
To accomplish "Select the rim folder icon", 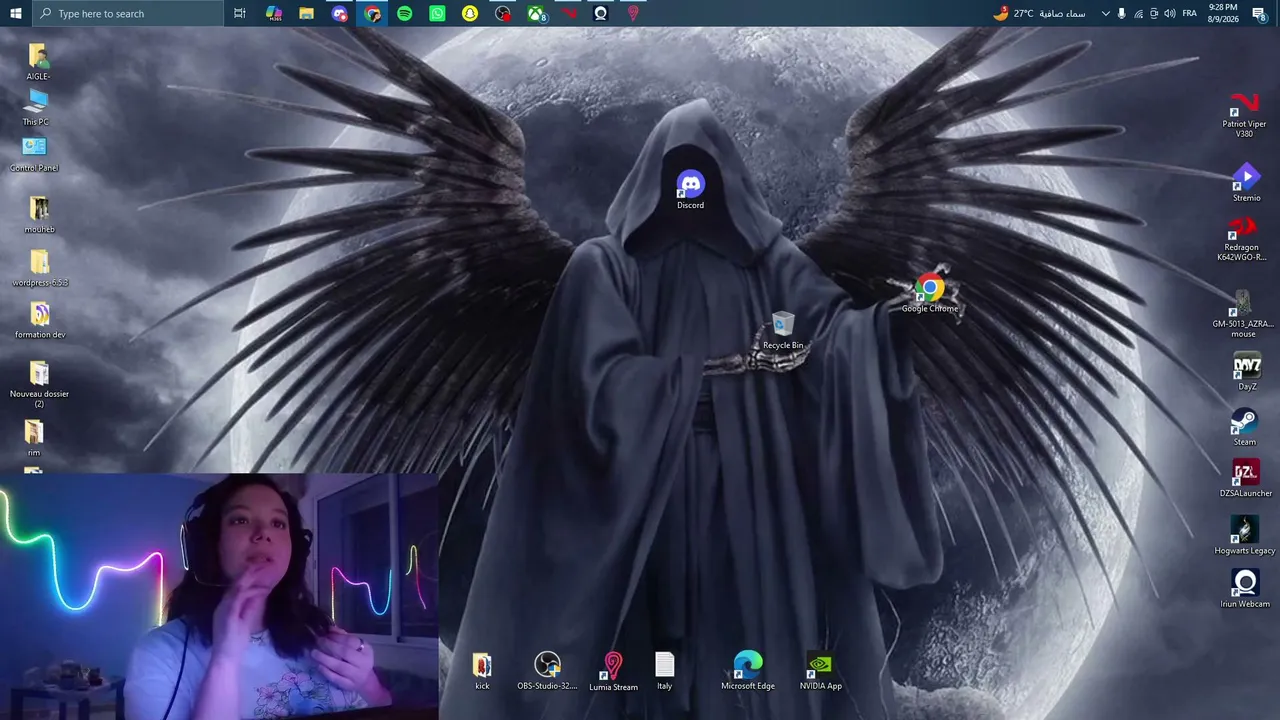I will coord(34,438).
